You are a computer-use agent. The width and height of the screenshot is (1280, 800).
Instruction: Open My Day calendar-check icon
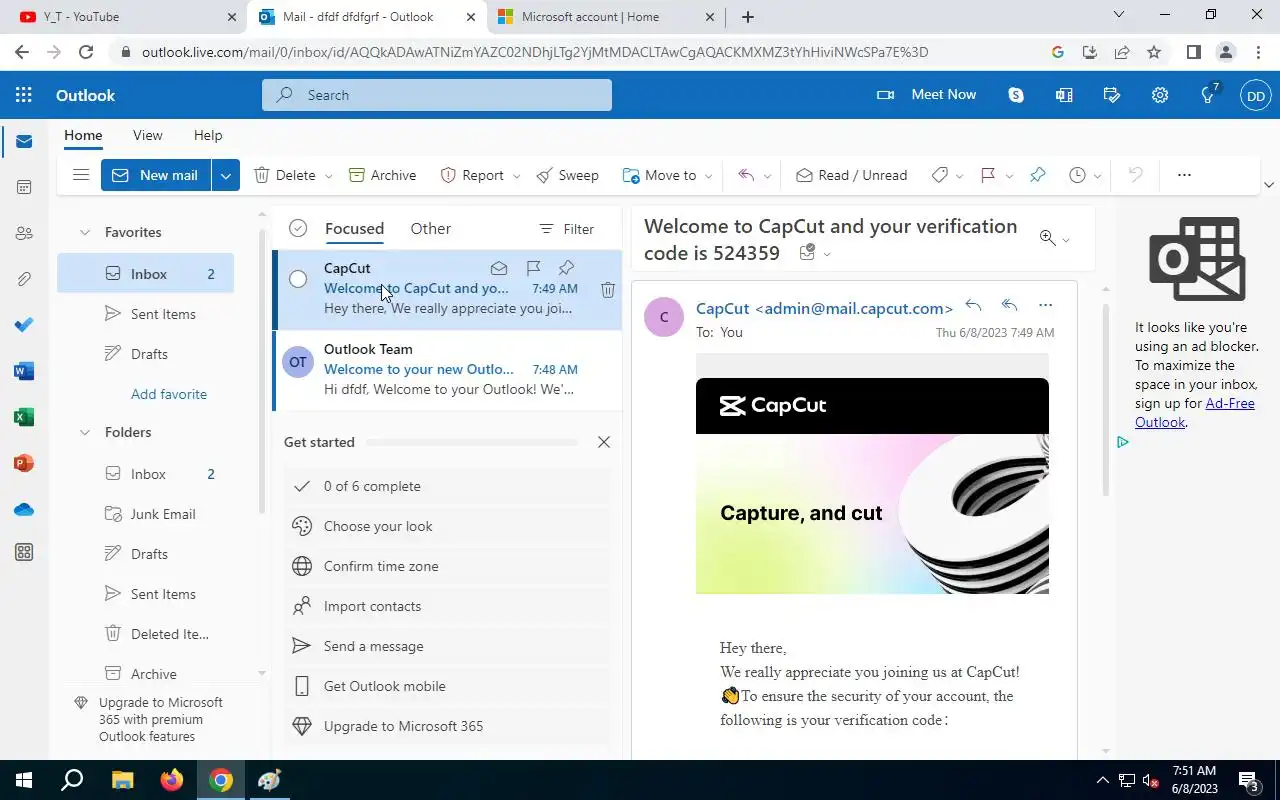coord(1112,95)
